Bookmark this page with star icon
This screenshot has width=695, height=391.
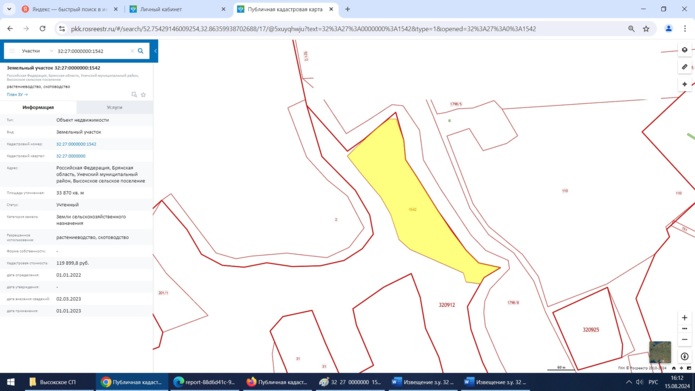(646, 29)
